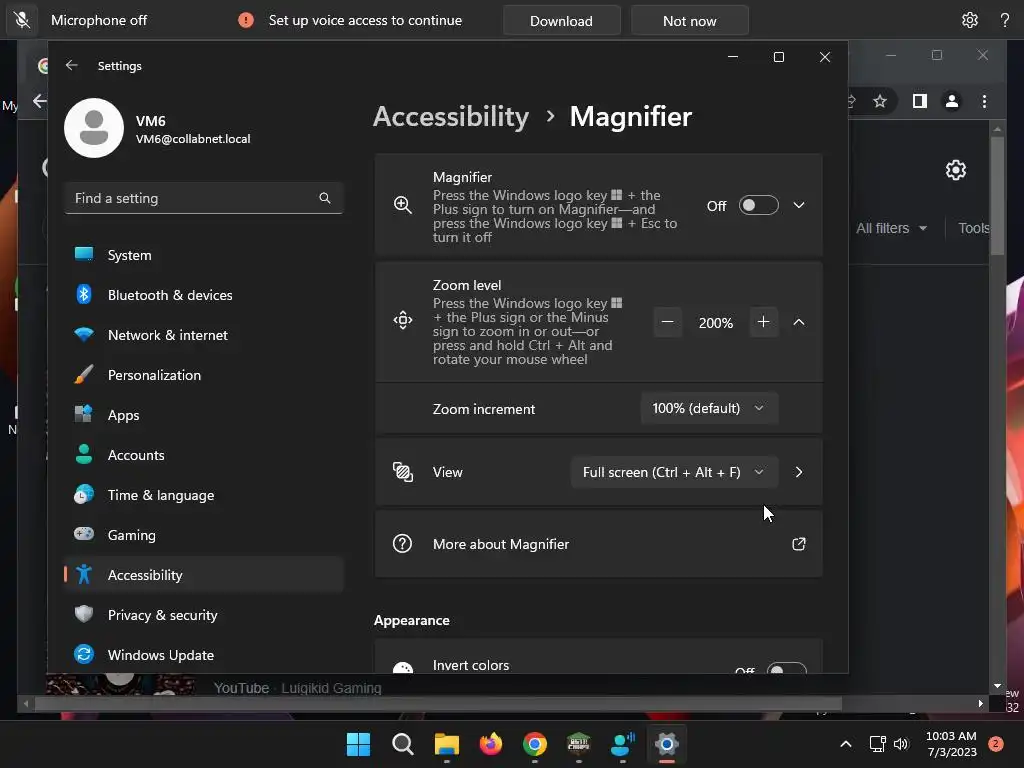Open View details arrow
Screen dimensions: 1024x768
[x=799, y=472]
